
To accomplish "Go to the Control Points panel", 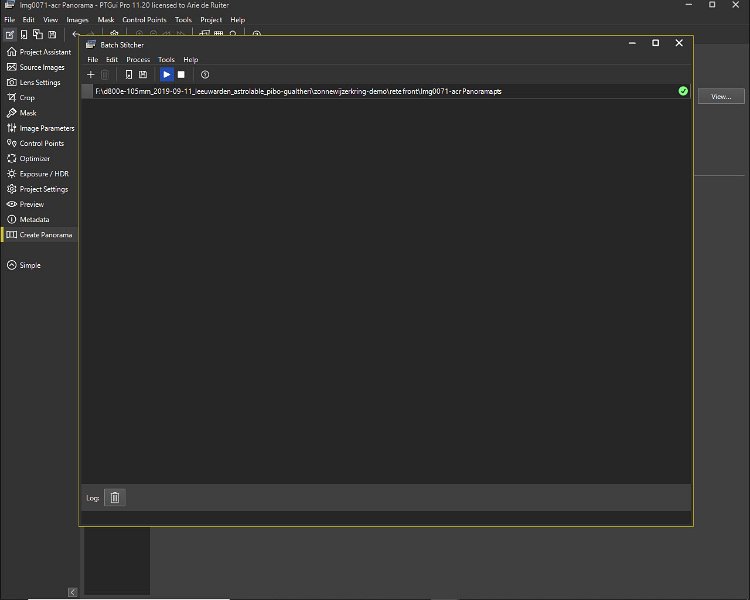I will coord(41,143).
